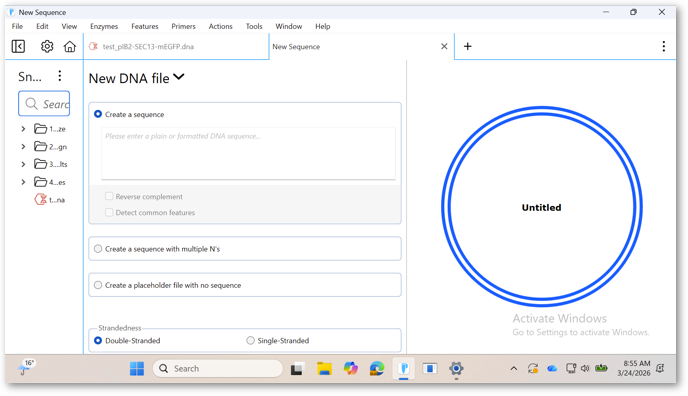
Task: Open sidebar three-dot options menu
Action: point(60,76)
